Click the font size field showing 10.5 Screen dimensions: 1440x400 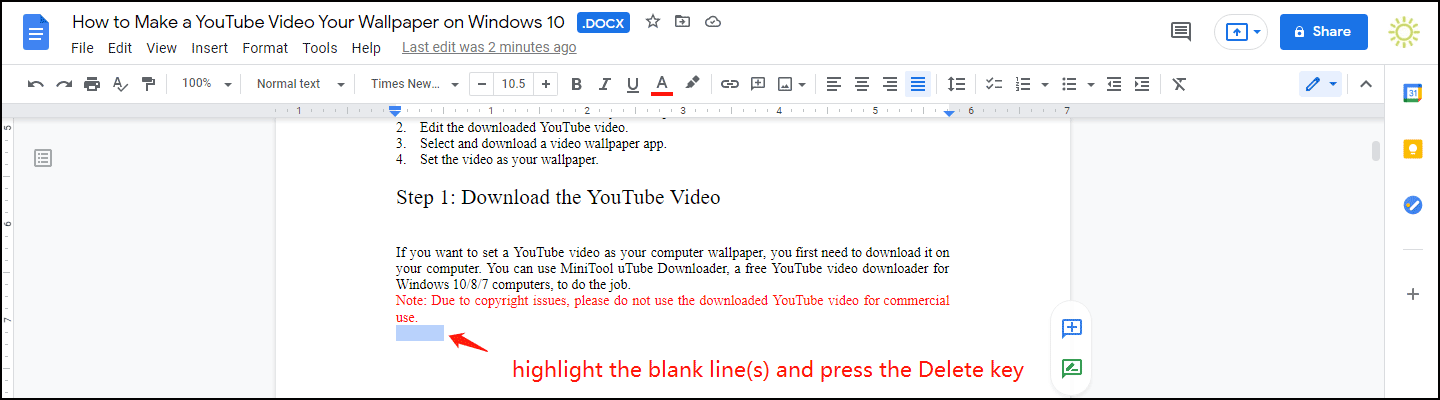pos(514,84)
